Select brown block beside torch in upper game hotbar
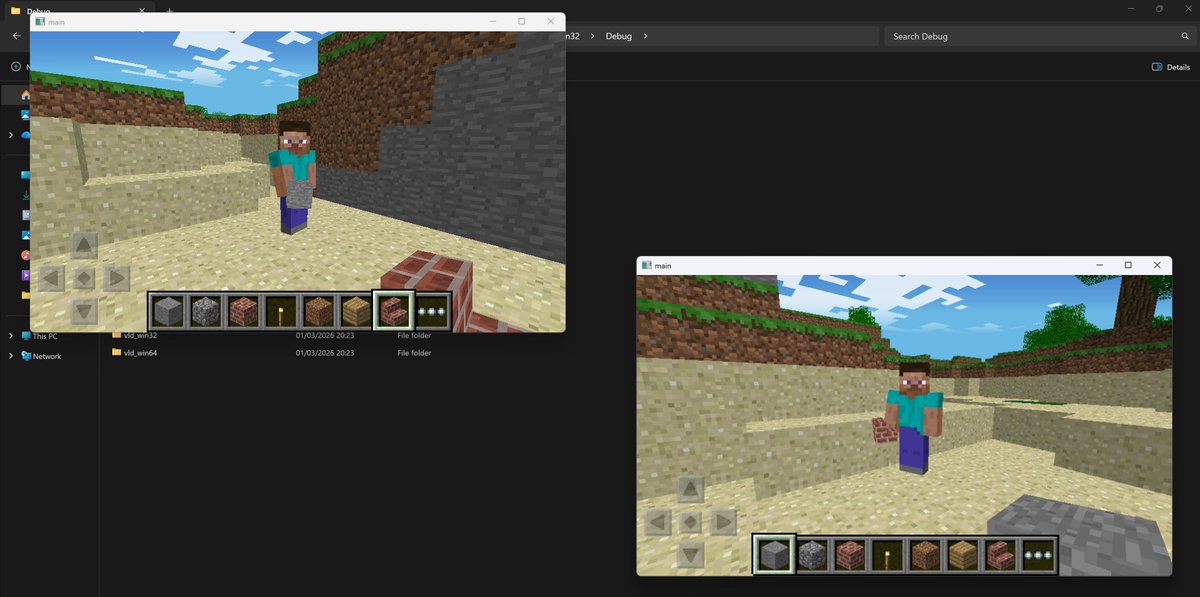The height and width of the screenshot is (597, 1200). 318,311
